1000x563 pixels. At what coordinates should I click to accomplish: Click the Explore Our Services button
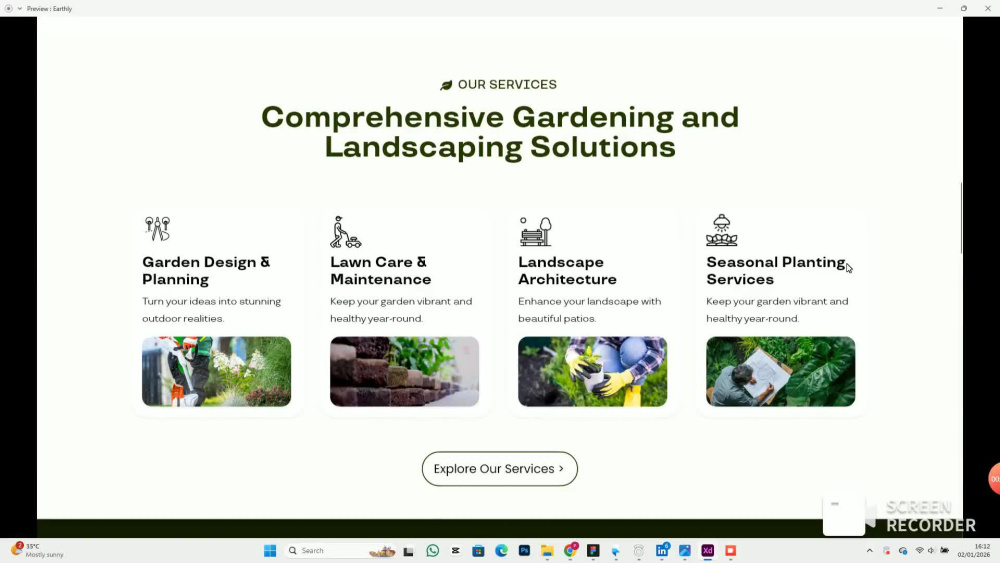(499, 469)
